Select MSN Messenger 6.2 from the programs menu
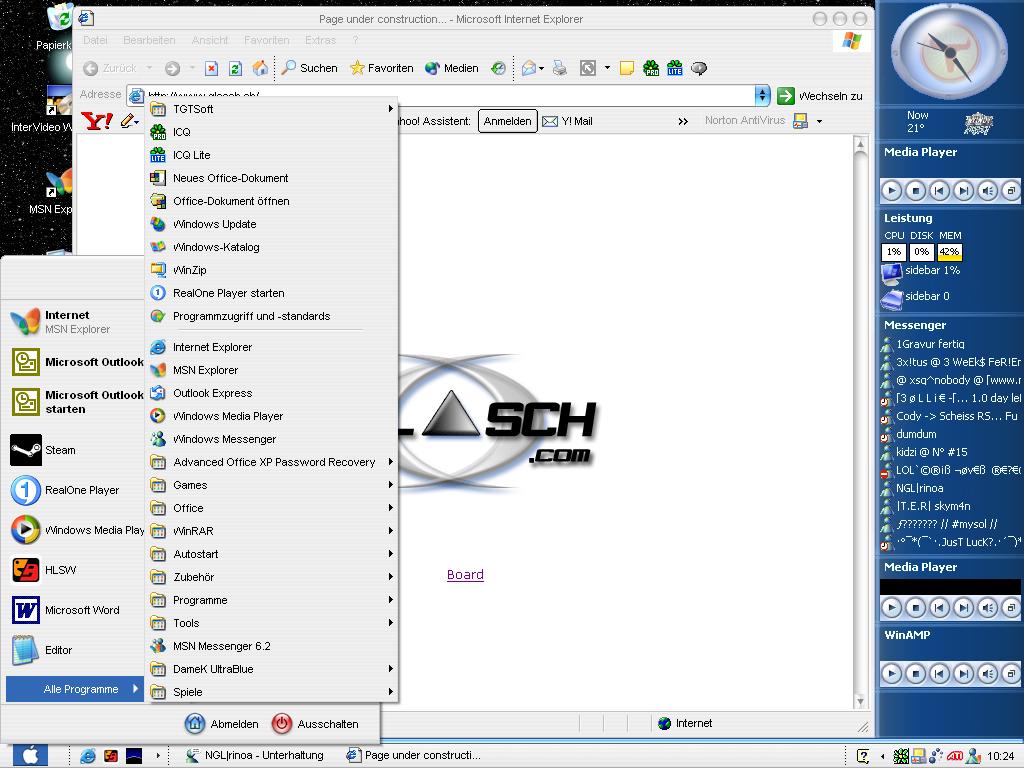This screenshot has width=1024, height=768. click(x=221, y=646)
